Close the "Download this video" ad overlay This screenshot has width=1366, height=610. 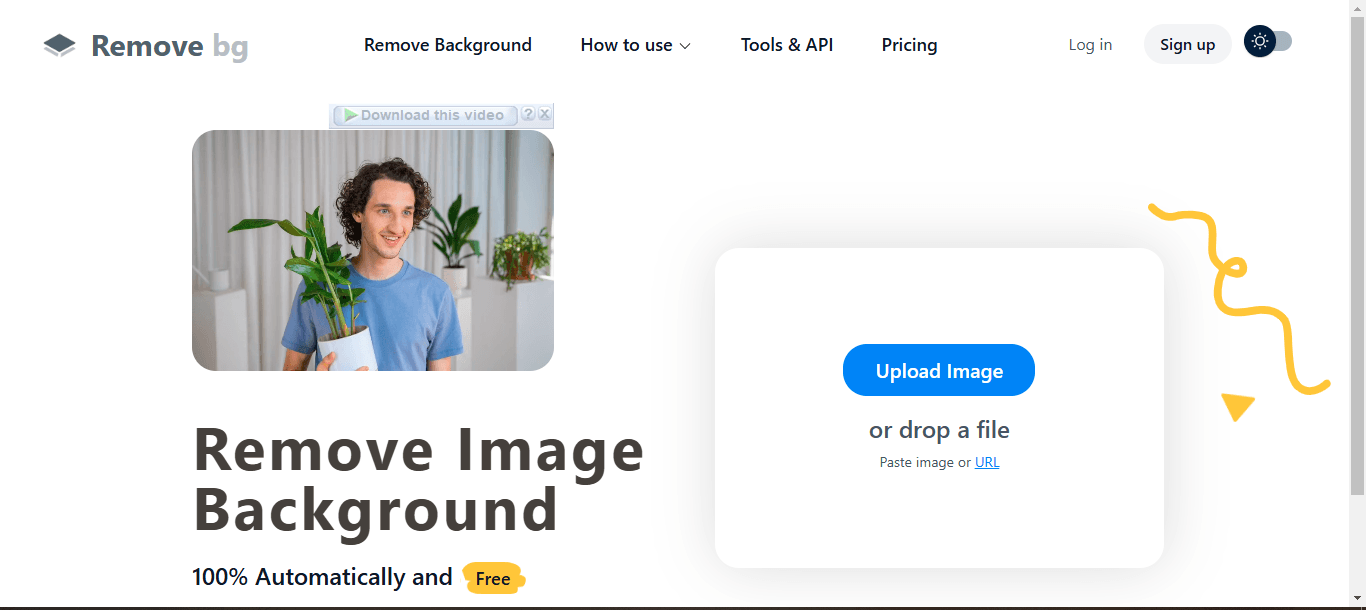click(544, 114)
